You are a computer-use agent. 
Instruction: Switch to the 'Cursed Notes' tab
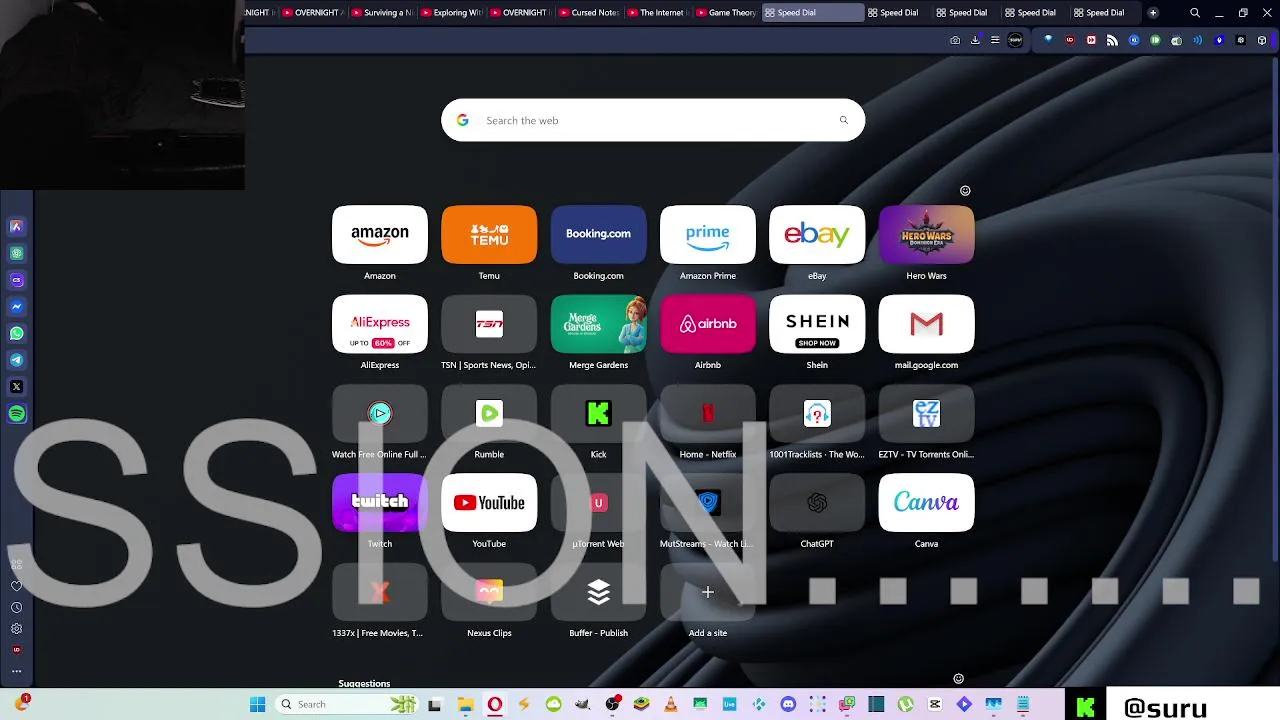(x=588, y=13)
